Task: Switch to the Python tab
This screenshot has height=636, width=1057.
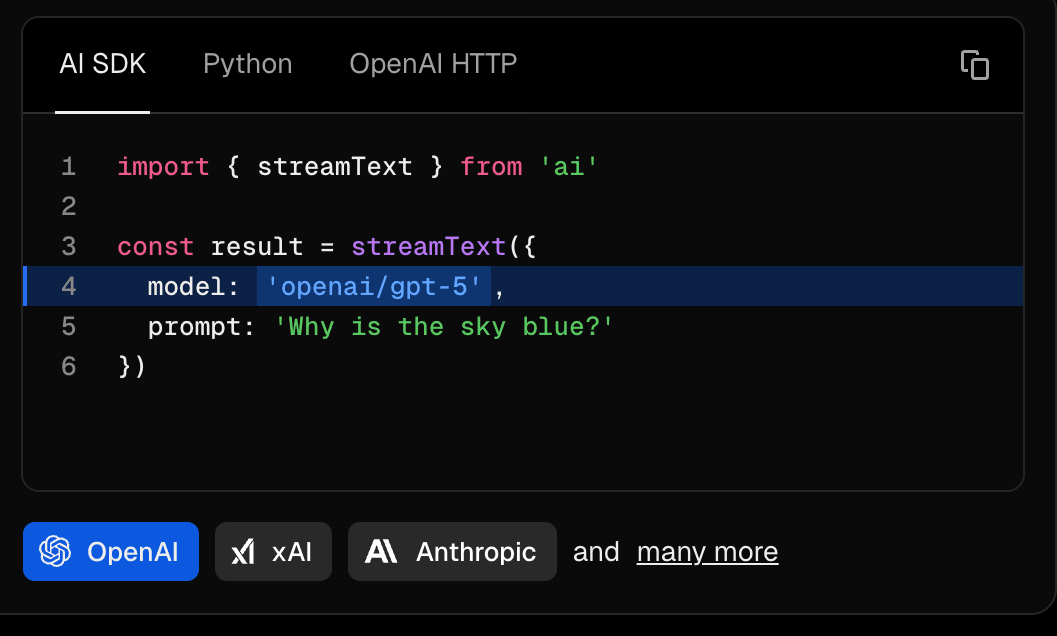Action: [247, 64]
